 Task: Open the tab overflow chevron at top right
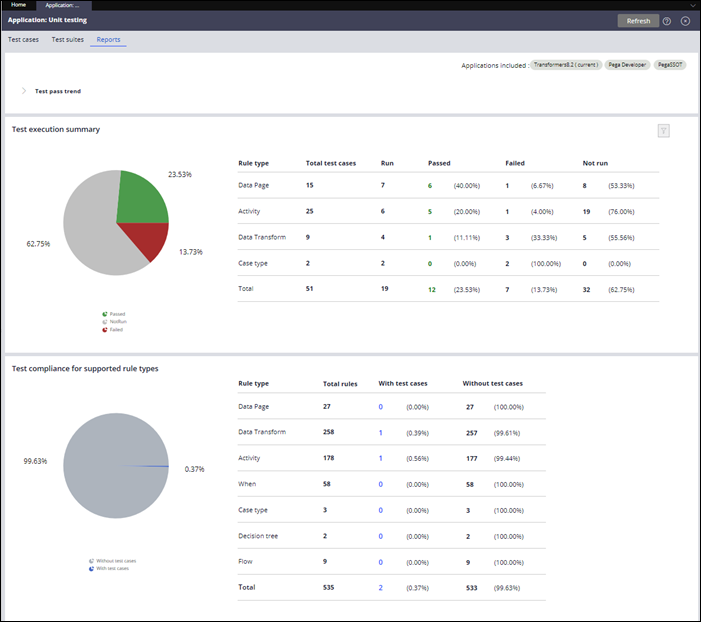(x=693, y=5)
